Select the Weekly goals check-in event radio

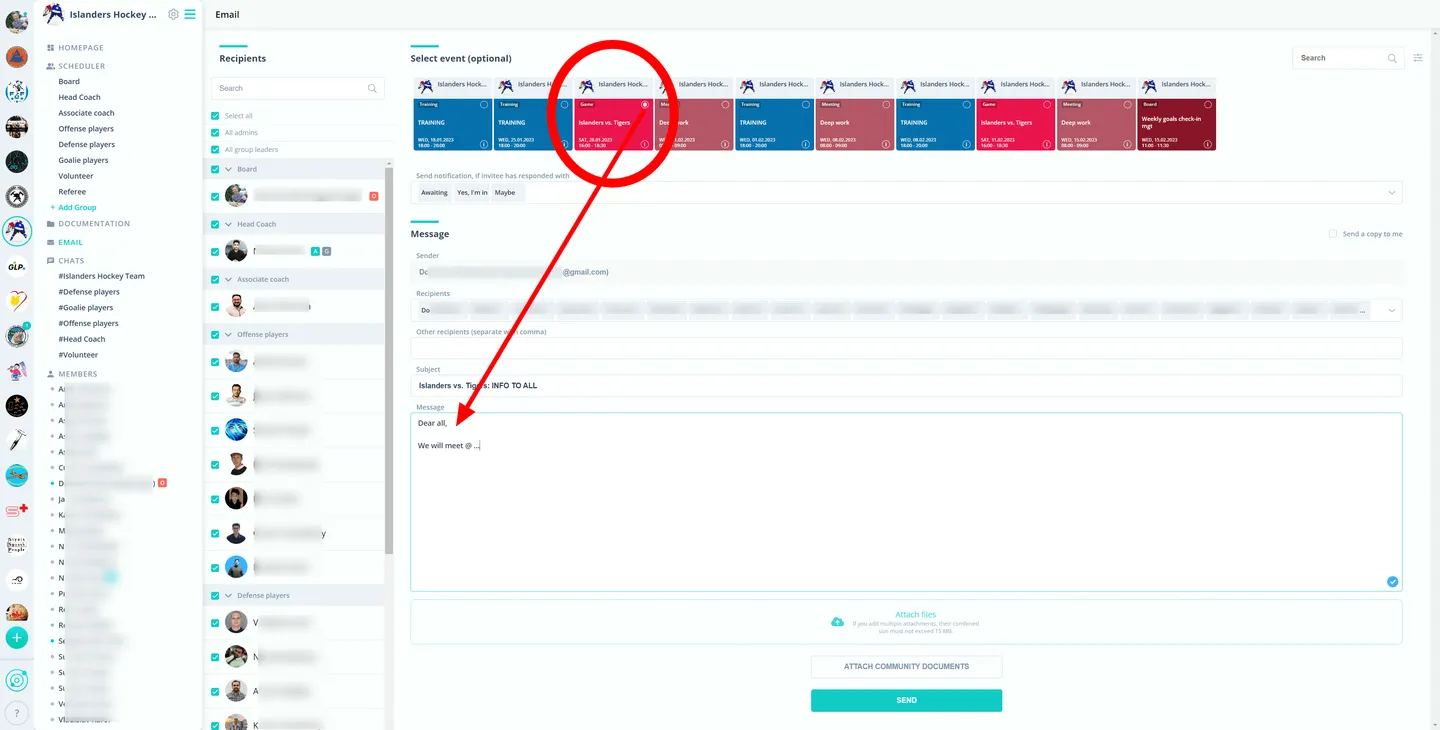[1208, 104]
